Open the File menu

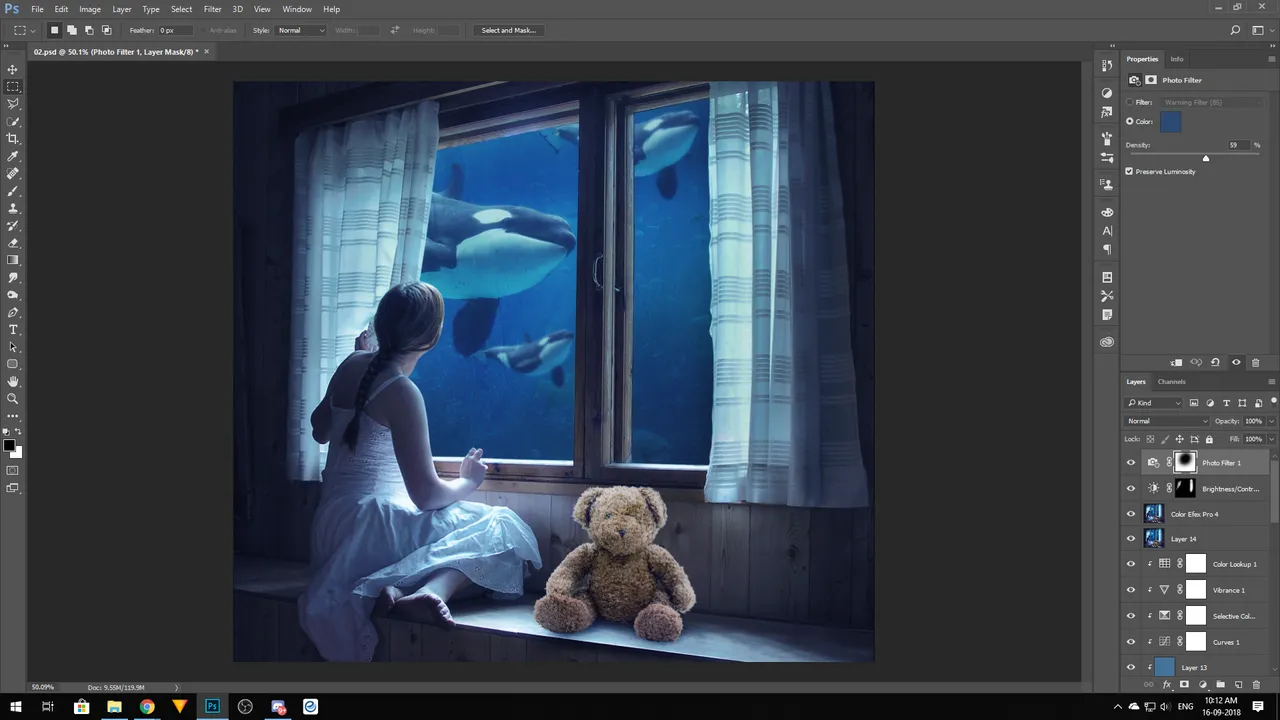37,9
